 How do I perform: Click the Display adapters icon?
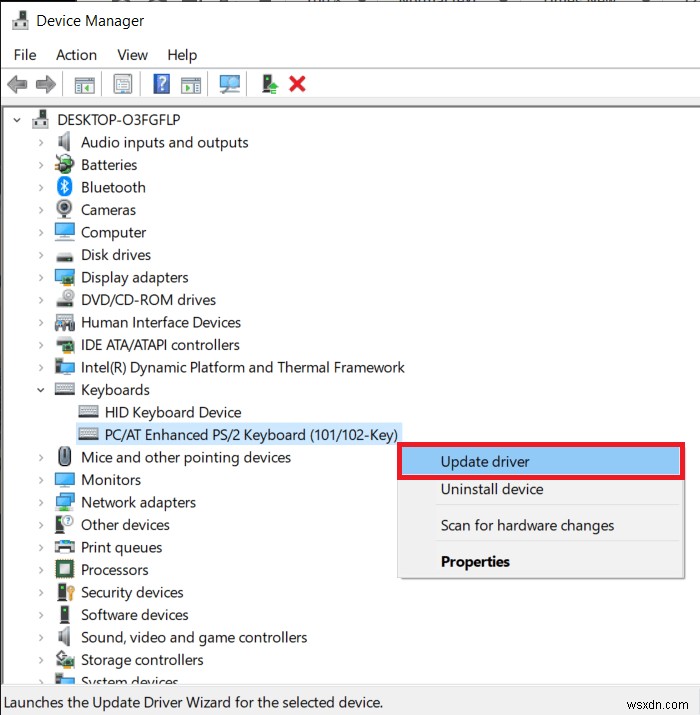point(64,277)
